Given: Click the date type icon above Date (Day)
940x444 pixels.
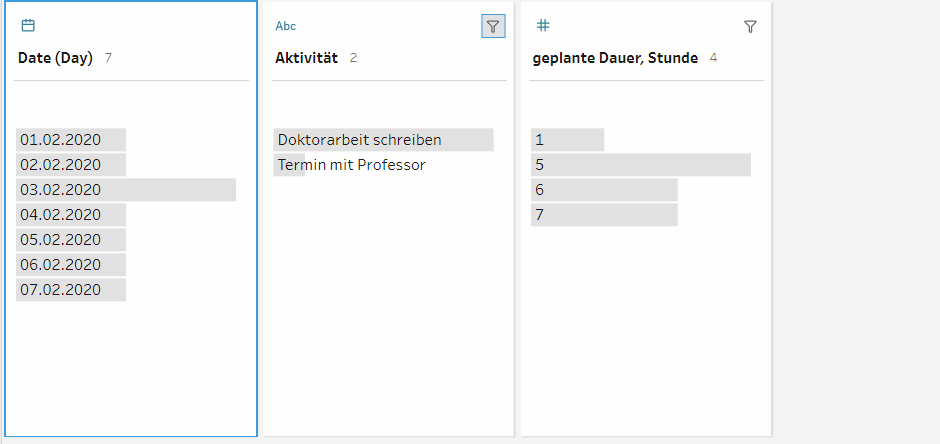Looking at the screenshot, I should (x=28, y=26).
